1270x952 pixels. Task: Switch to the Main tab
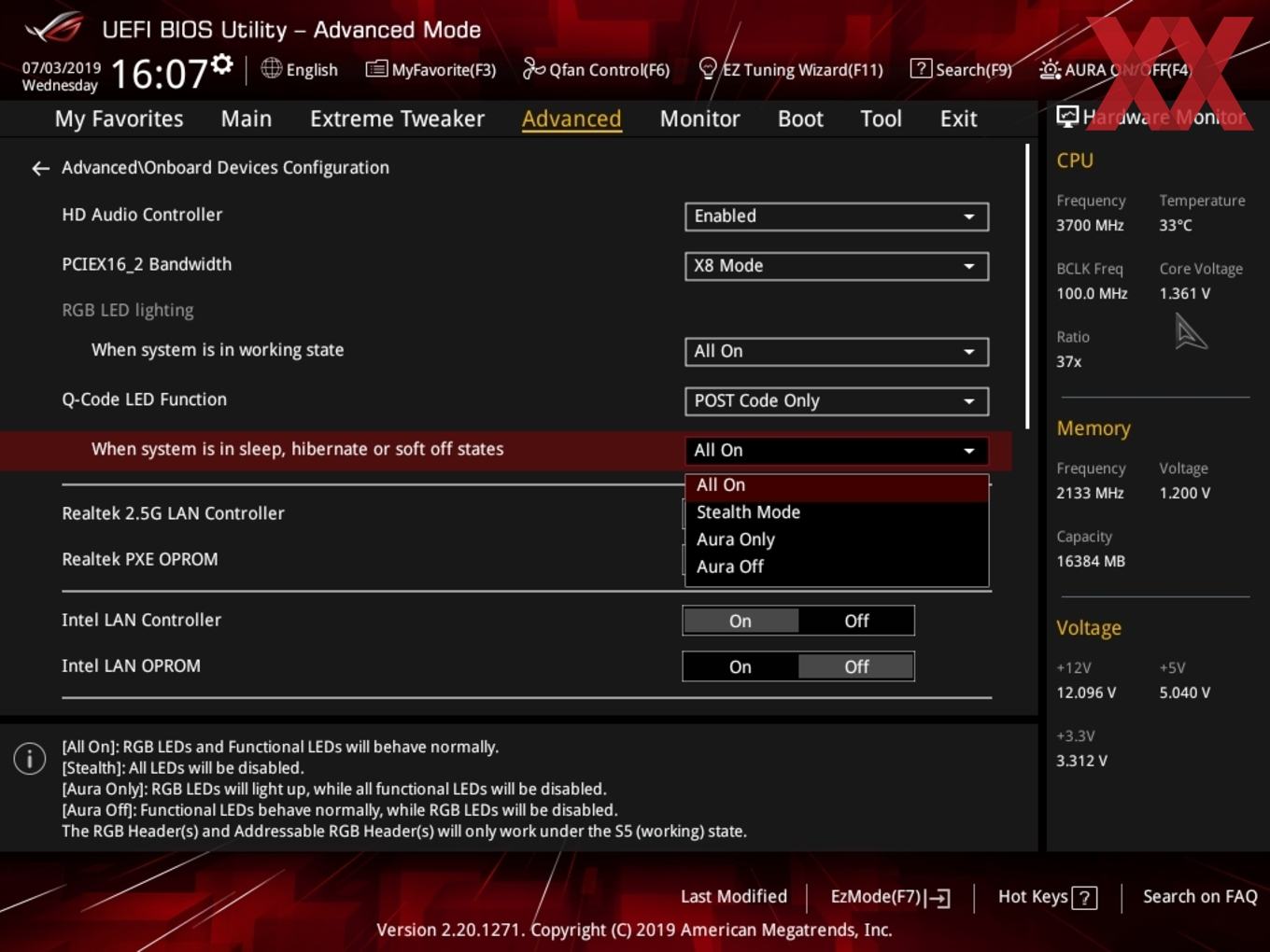pos(247,119)
